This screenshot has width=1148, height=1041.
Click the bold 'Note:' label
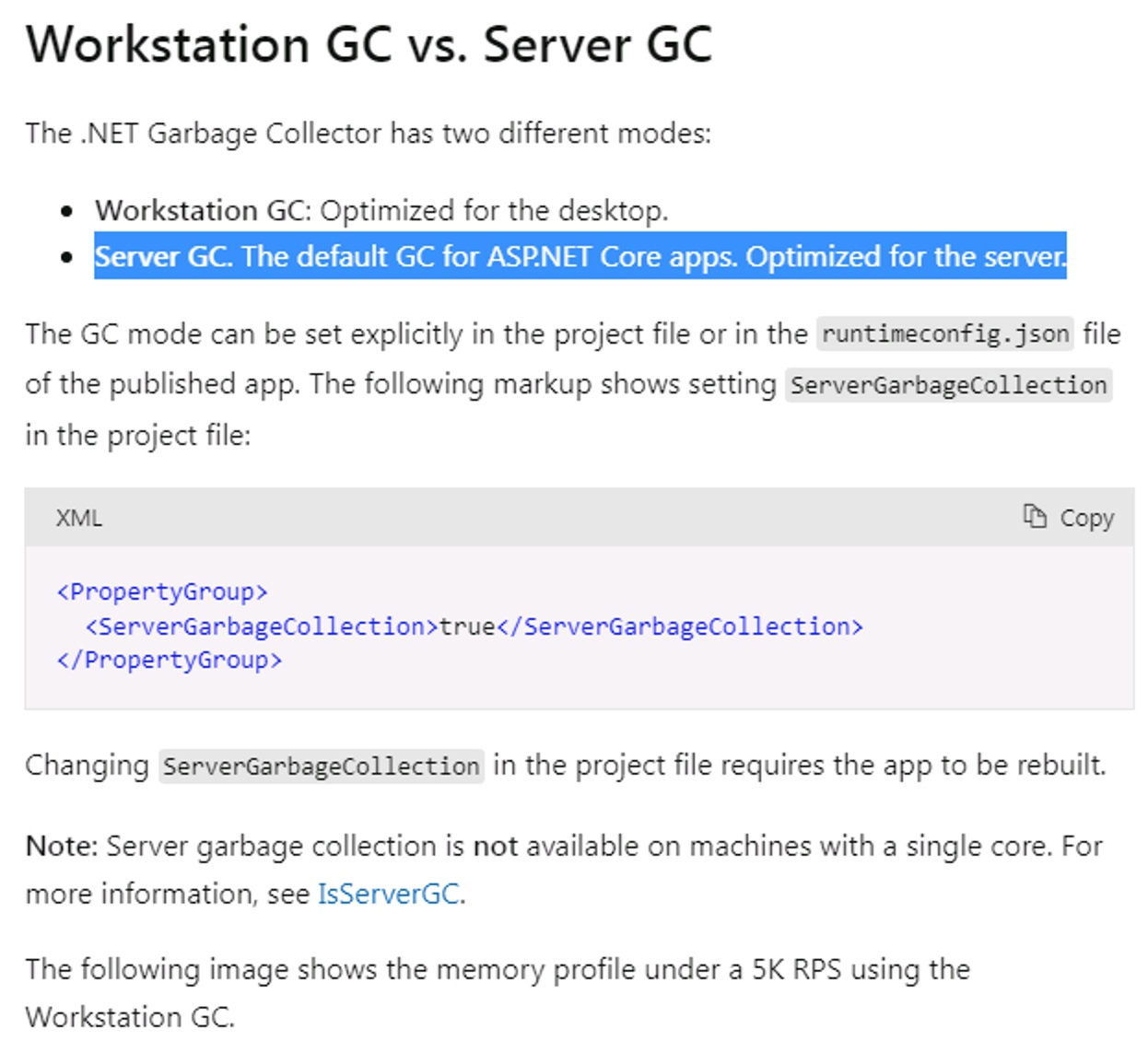(62, 846)
